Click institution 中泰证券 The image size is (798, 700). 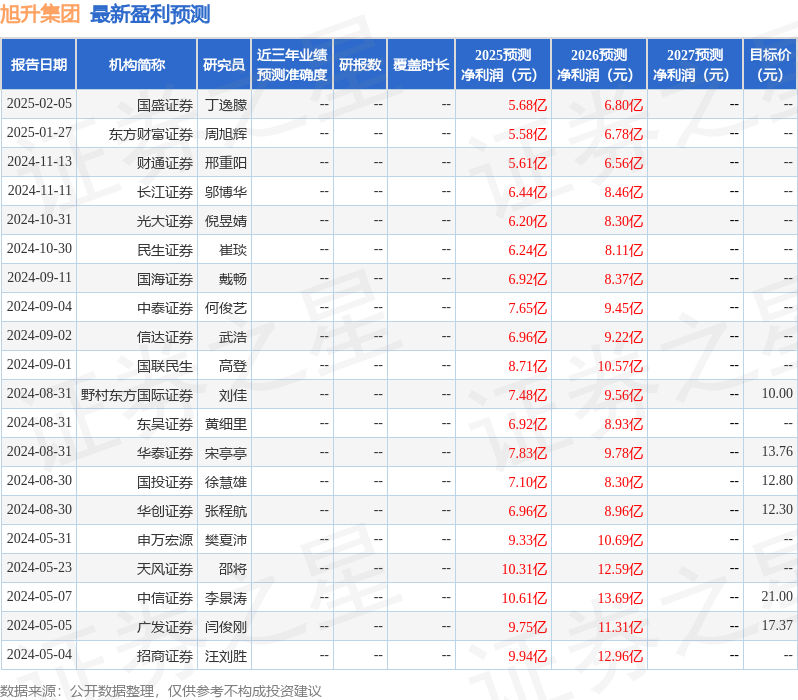coord(165,309)
